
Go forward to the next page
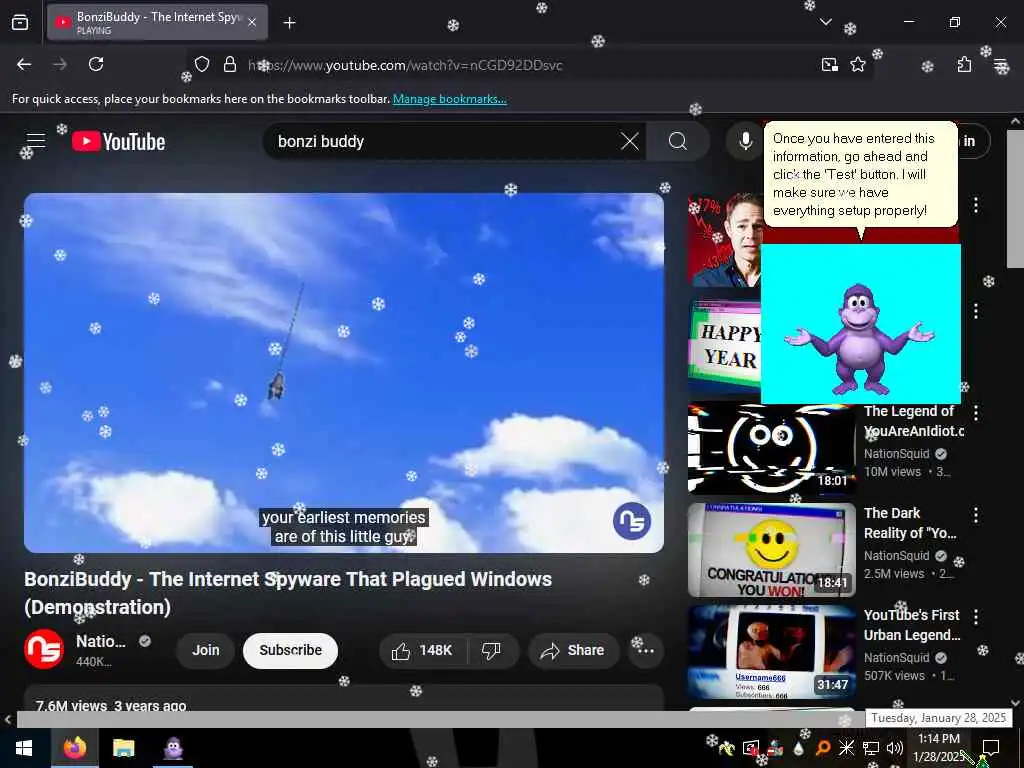(x=60, y=64)
